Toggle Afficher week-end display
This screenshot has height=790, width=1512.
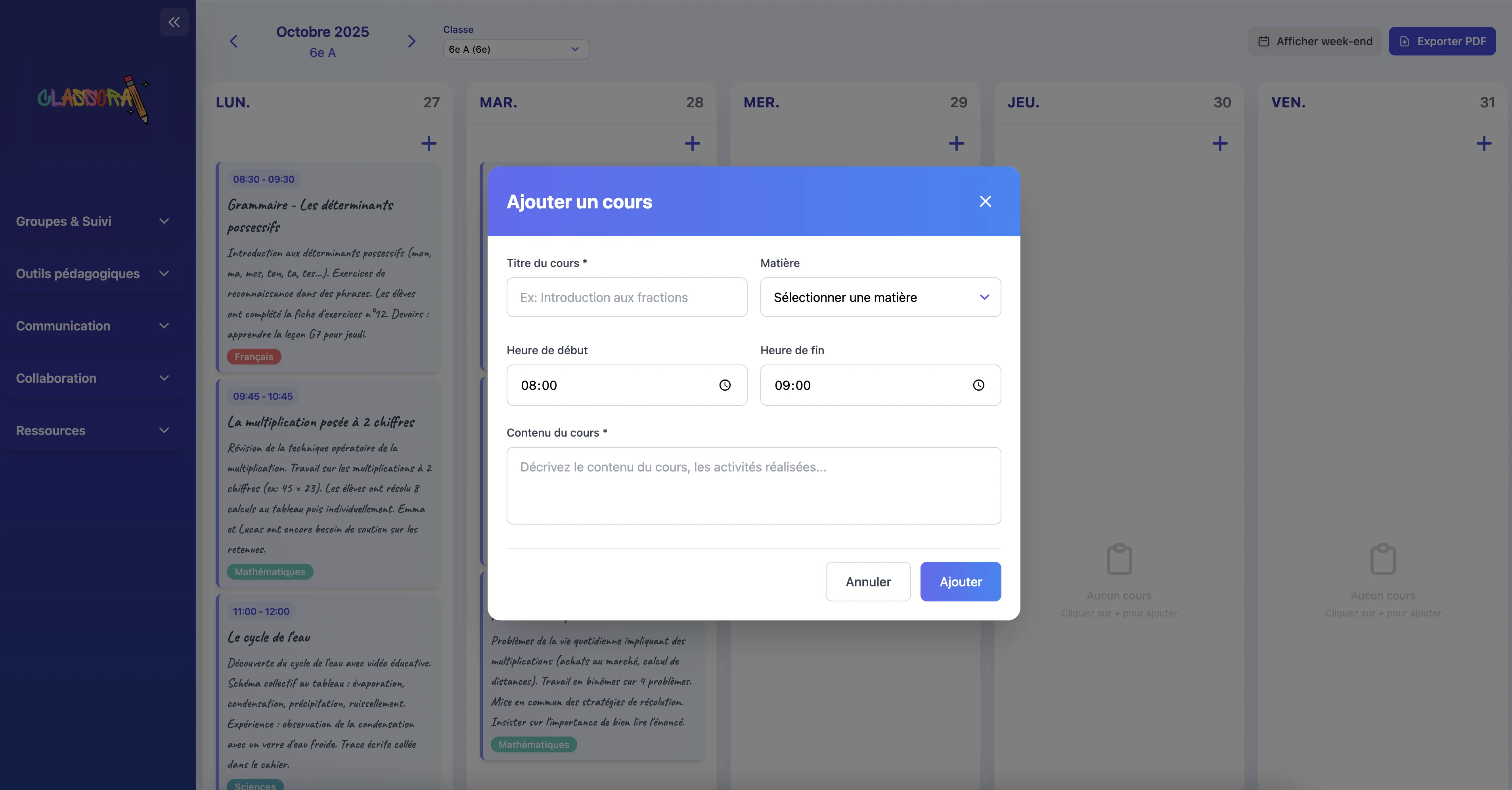click(1315, 41)
